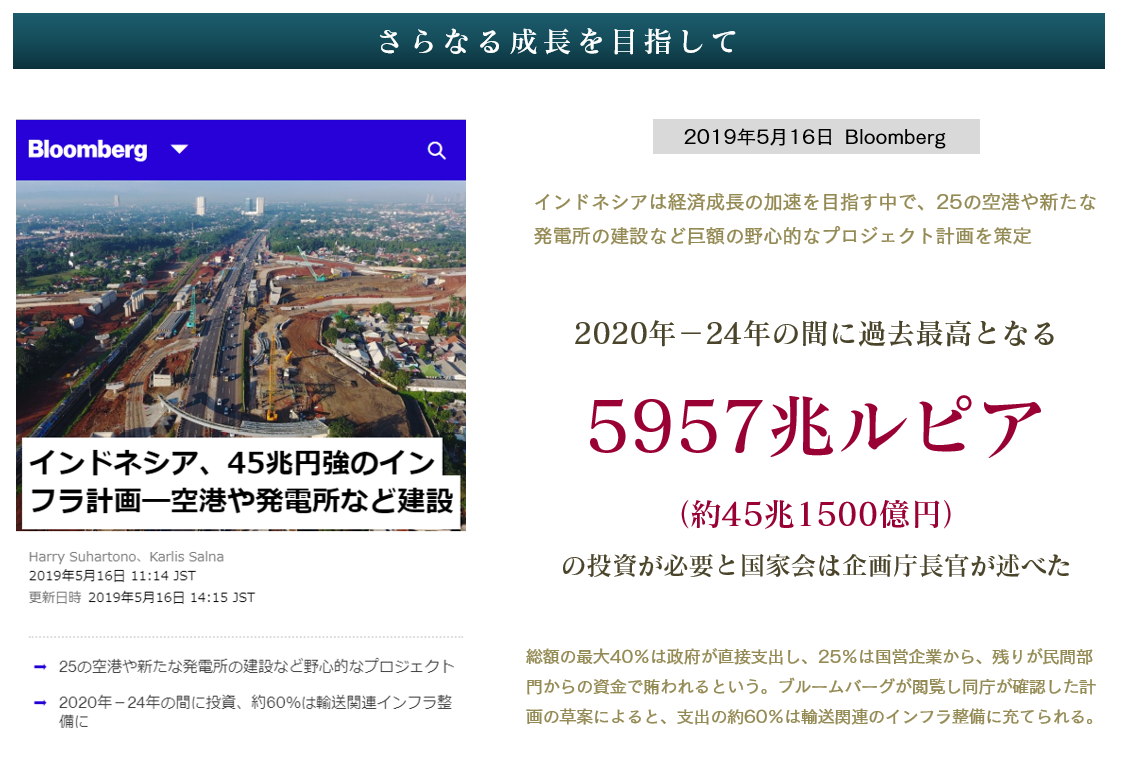This screenshot has height=771, width=1123.
Task: Click the title banner さらなる成長を目指して
Action: point(558,42)
